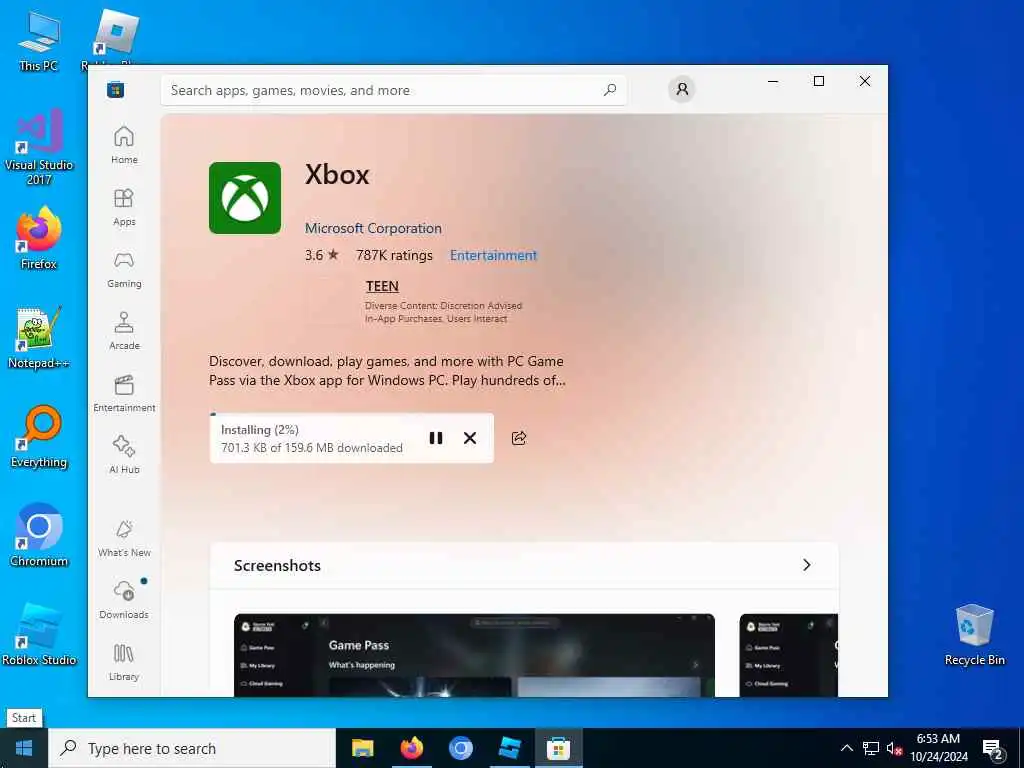
Task: Select the Visual Studio 2017 desktop shortcut
Action: pyautogui.click(x=39, y=146)
